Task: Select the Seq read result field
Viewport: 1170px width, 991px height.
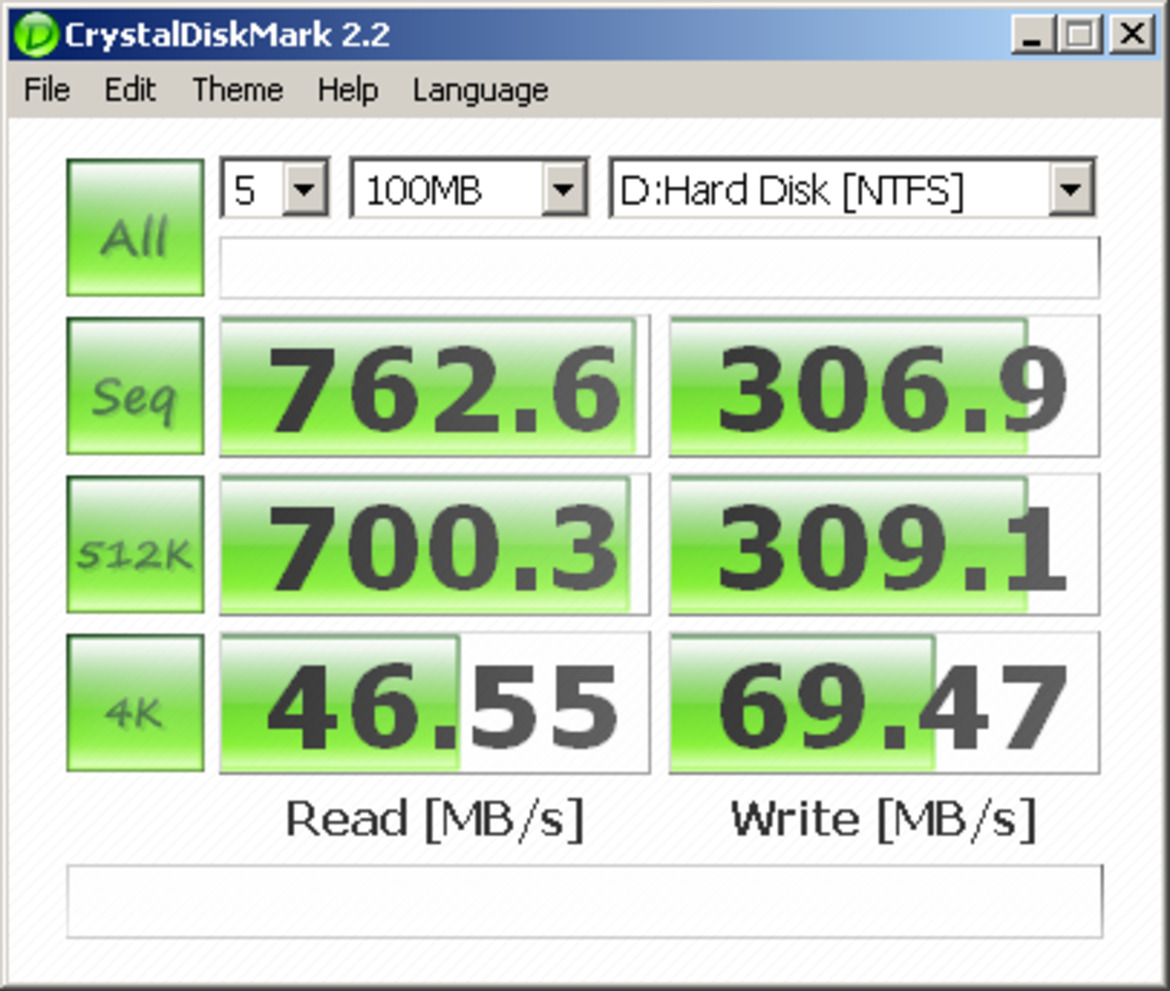Action: tap(433, 385)
